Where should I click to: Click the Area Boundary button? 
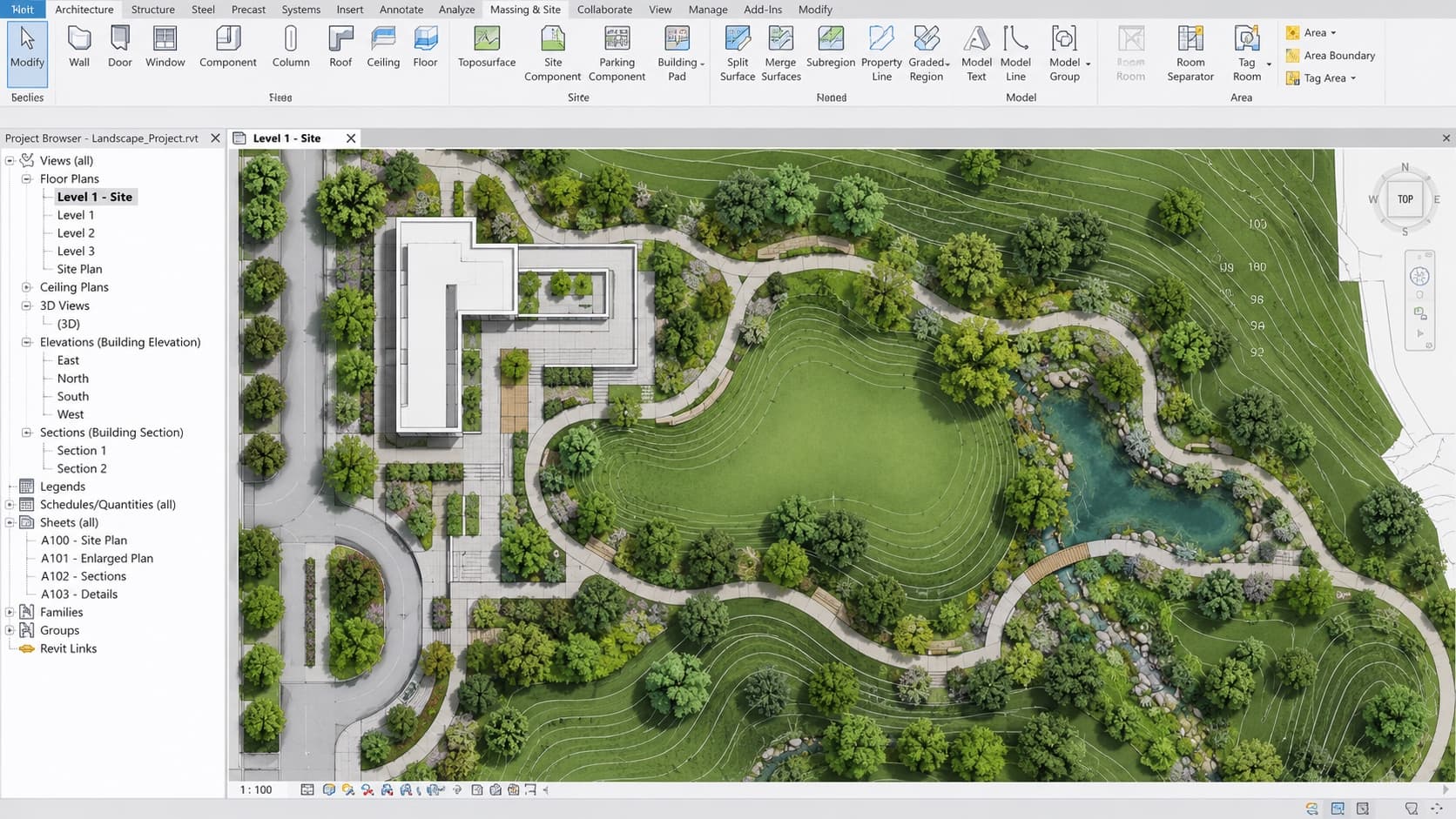click(x=1331, y=56)
